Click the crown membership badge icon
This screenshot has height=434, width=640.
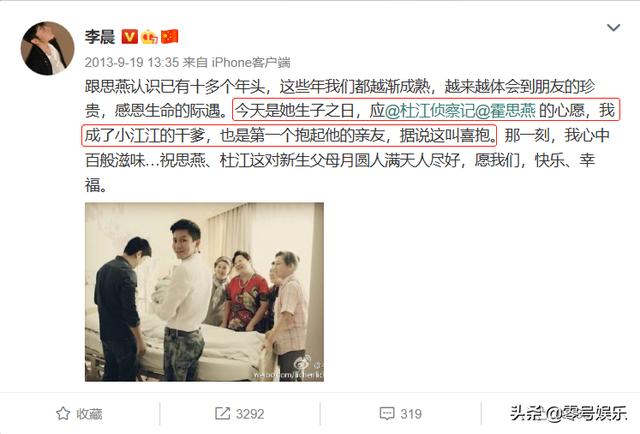tap(149, 37)
